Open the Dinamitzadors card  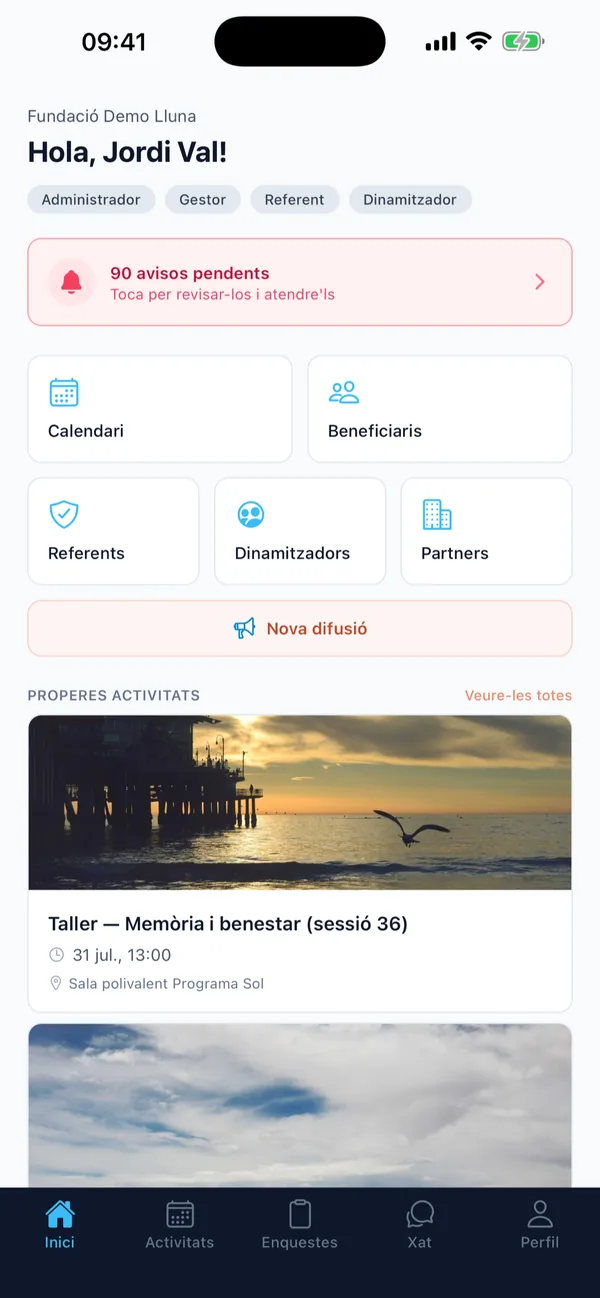pos(300,531)
